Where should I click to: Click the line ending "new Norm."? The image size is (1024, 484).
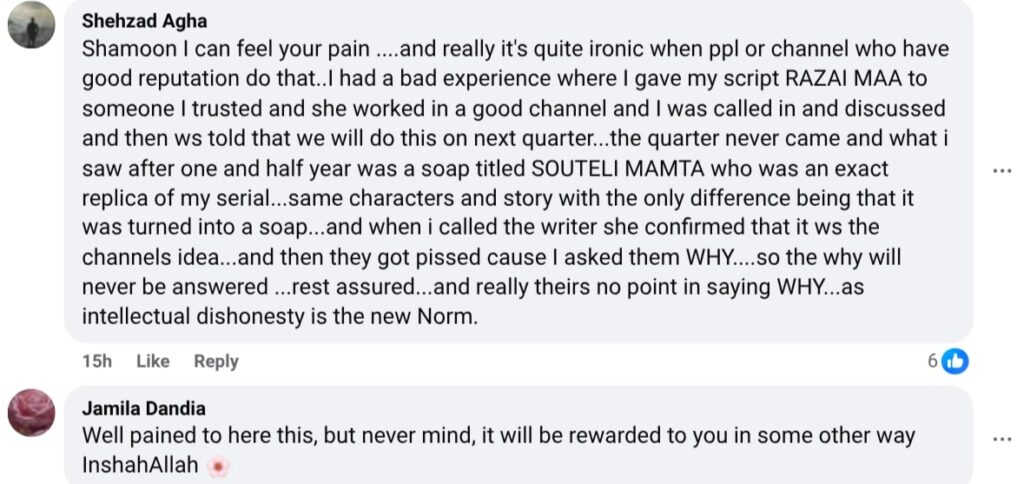(284, 319)
